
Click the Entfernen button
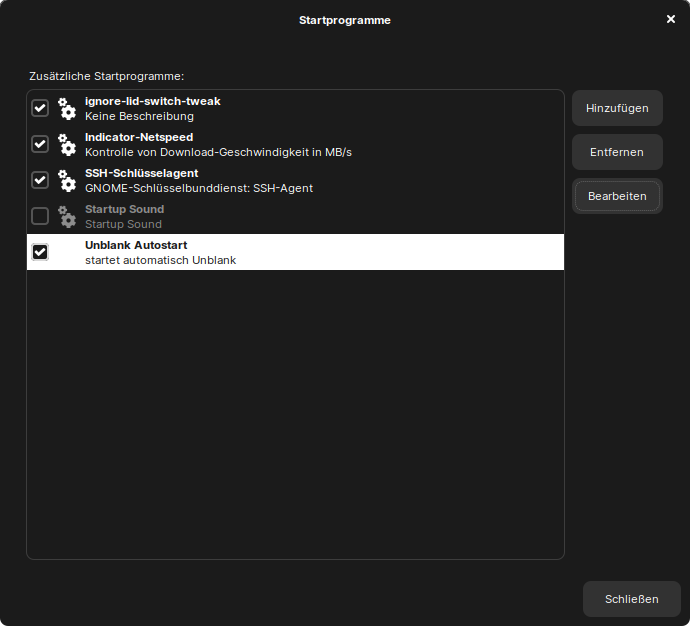click(x=617, y=152)
